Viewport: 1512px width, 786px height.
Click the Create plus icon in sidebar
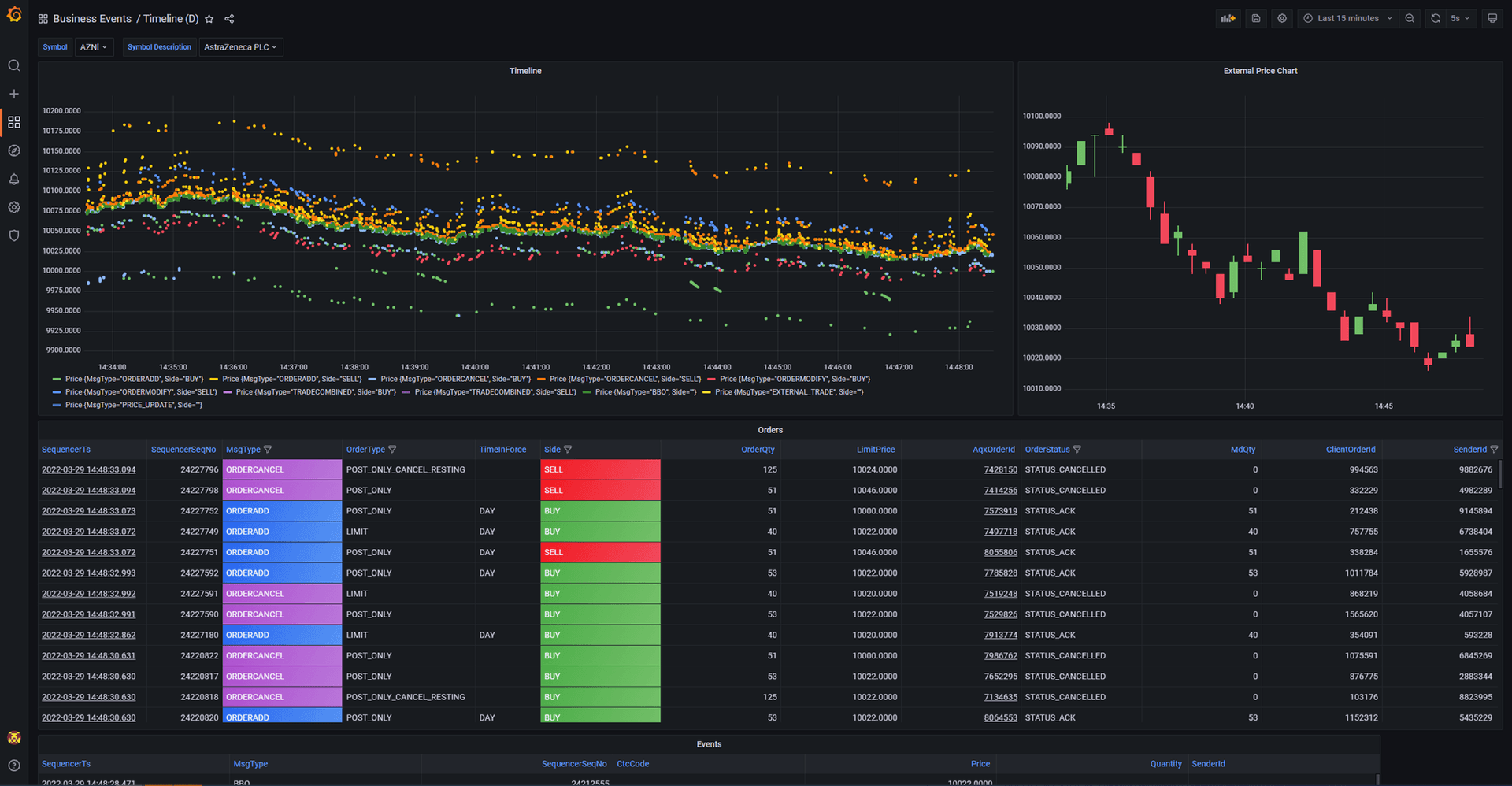click(14, 94)
